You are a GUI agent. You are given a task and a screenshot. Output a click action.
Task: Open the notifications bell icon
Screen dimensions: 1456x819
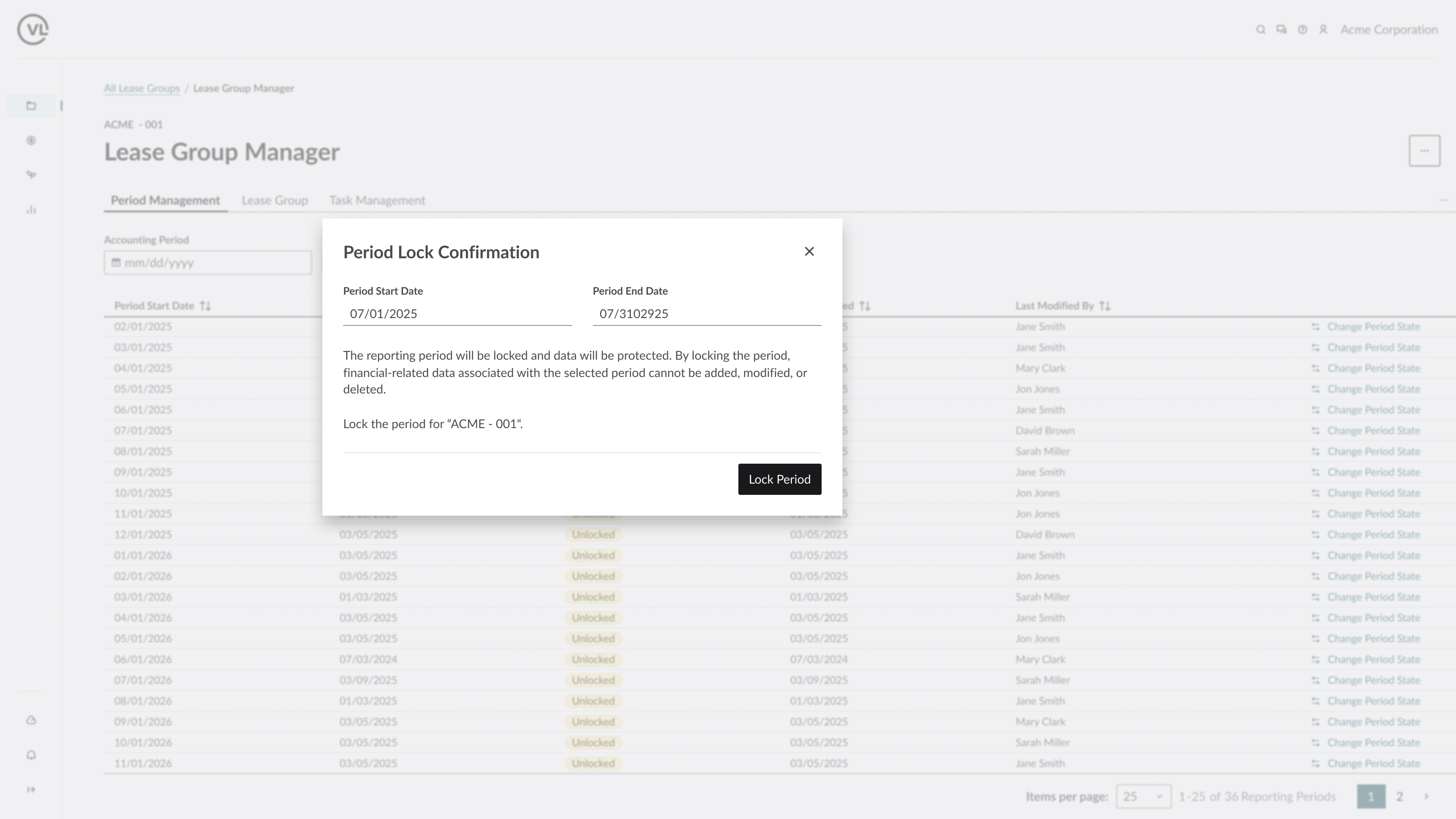pos(31,755)
